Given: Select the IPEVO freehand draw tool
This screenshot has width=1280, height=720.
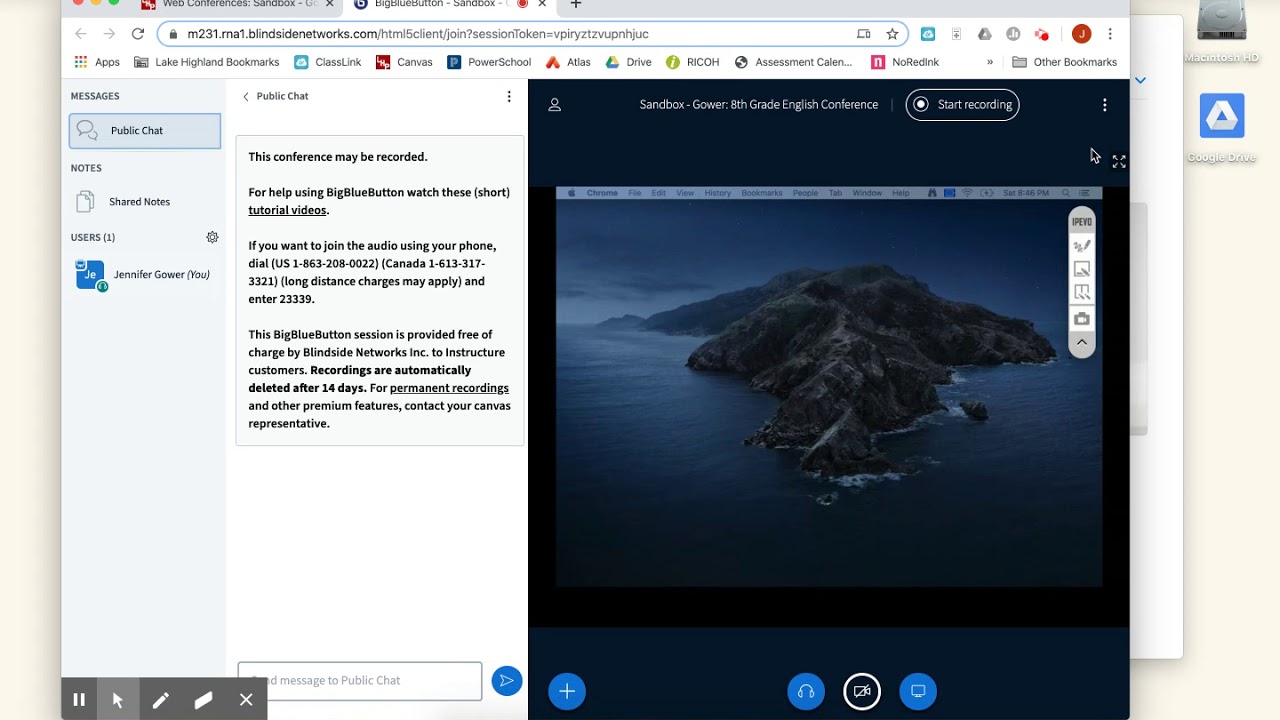Looking at the screenshot, I should 1082,245.
